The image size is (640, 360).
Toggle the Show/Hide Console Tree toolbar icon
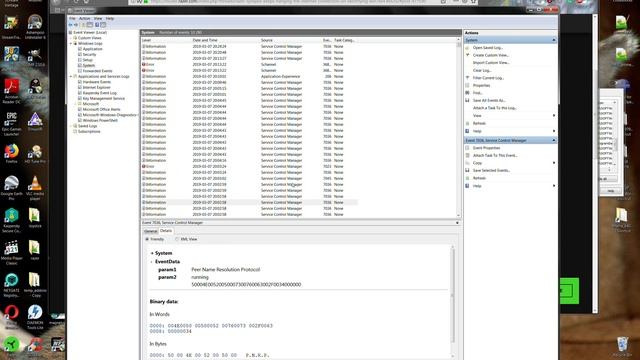[x=90, y=25]
